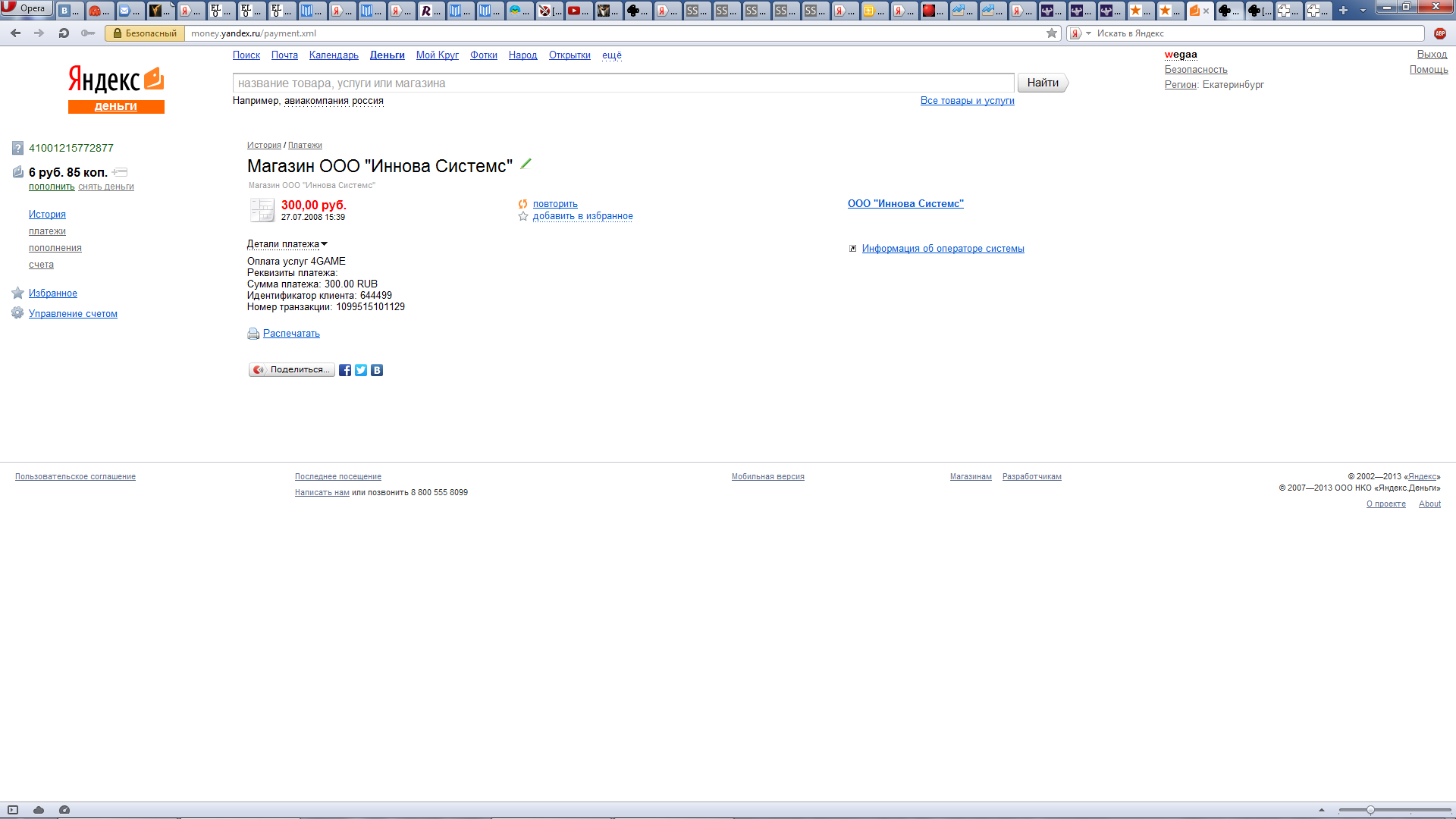
Task: Share via the Twitter icon
Action: (x=361, y=370)
